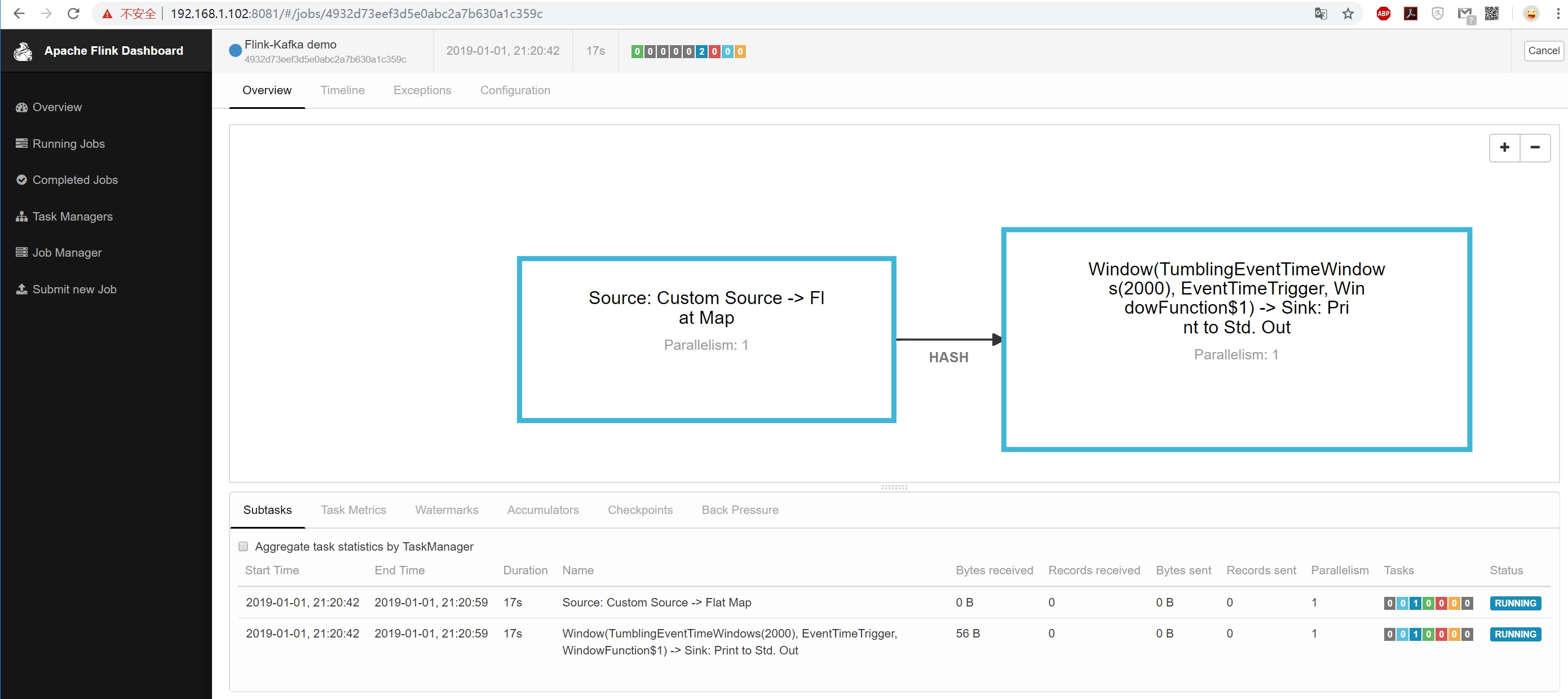Click the panel resize handle below graph
Screen dimensions: 1568x699
pyautogui.click(x=894, y=487)
